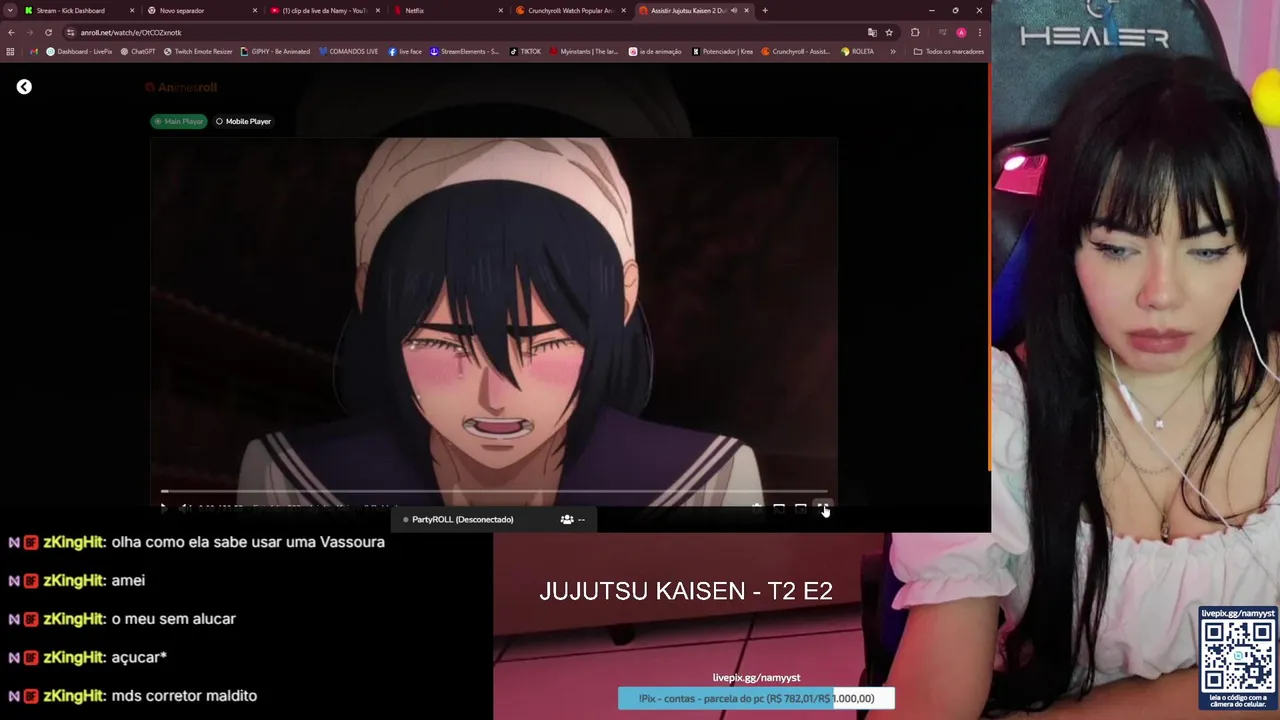The width and height of the screenshot is (1280, 720).
Task: Open the TIKTOK bookmark
Action: (525, 51)
